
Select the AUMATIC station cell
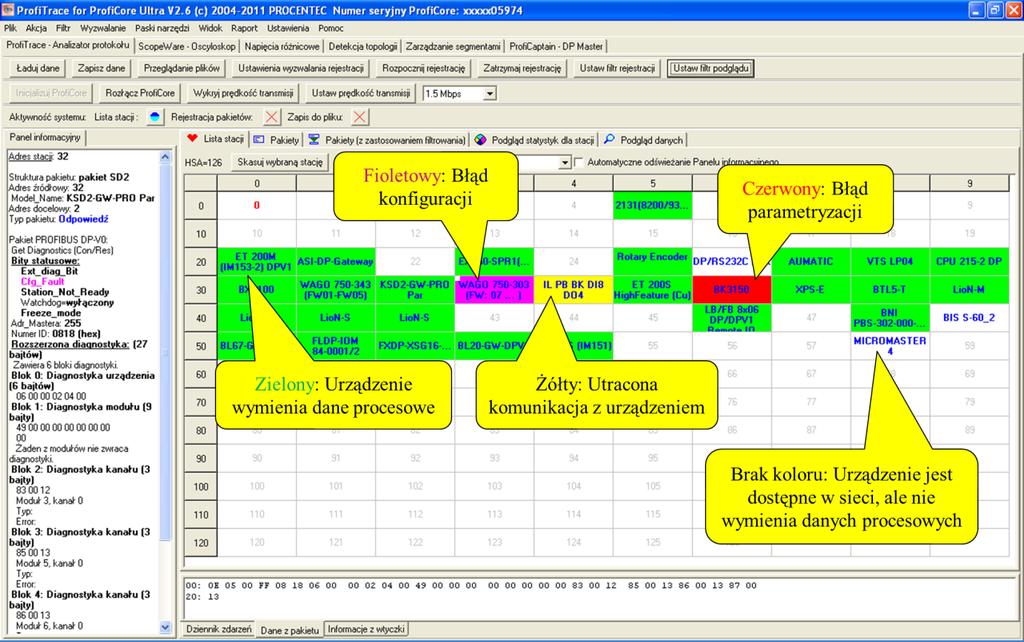tap(811, 261)
